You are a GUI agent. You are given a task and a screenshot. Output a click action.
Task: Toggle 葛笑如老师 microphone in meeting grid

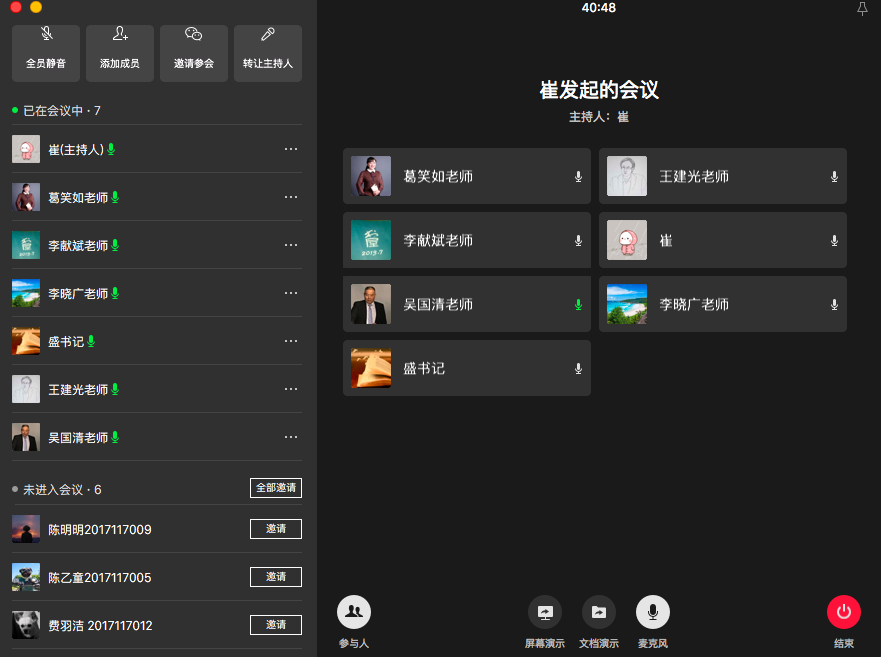(x=578, y=177)
